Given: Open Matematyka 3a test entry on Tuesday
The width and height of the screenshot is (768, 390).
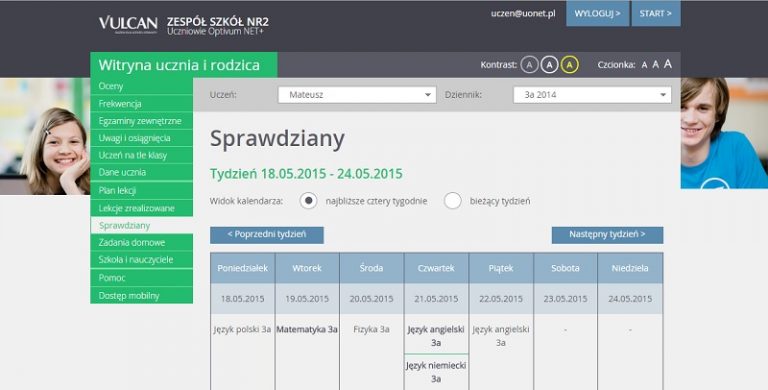Looking at the screenshot, I should pos(307,330).
